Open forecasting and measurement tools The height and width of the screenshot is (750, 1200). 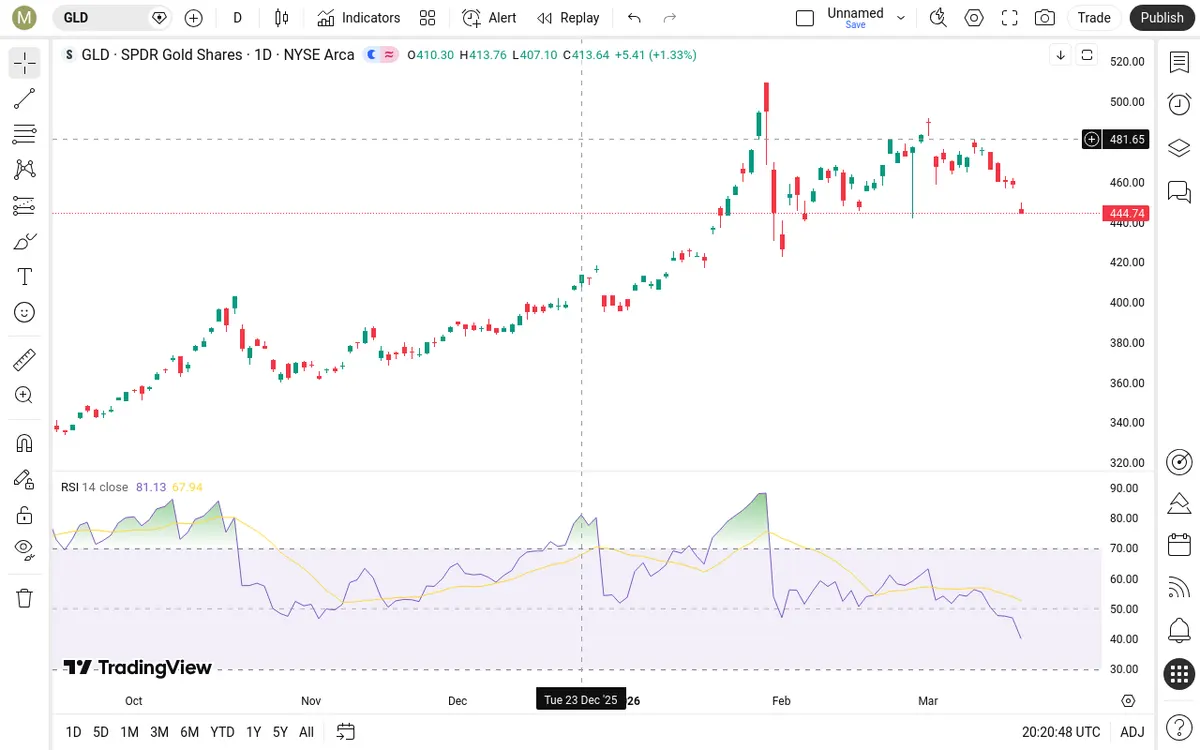(25, 206)
